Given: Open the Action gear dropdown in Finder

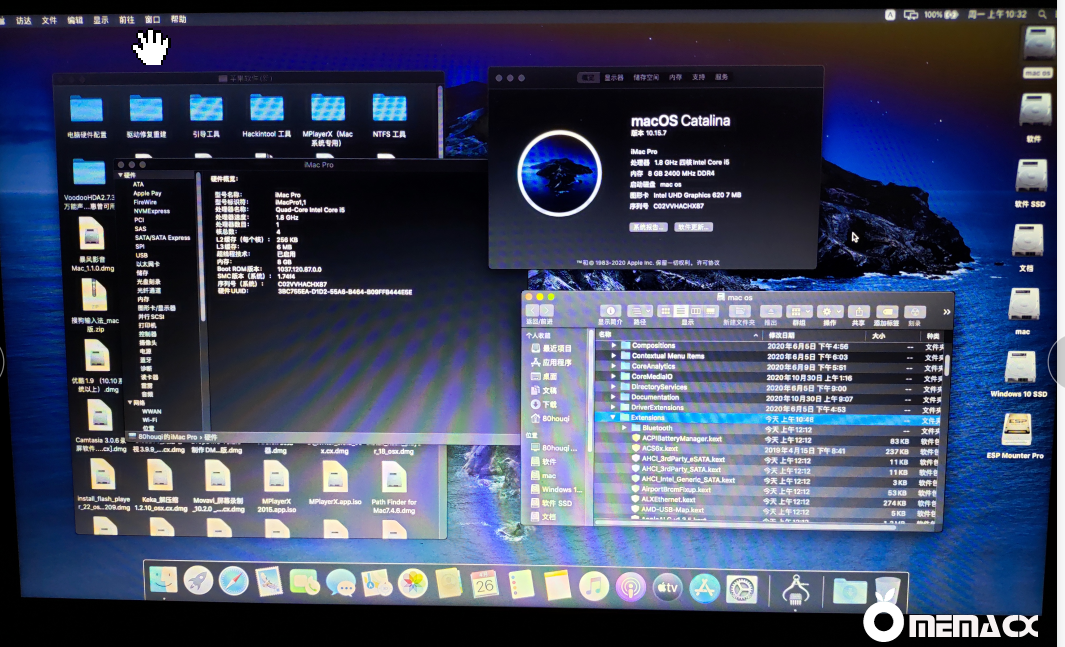Looking at the screenshot, I should click(830, 312).
